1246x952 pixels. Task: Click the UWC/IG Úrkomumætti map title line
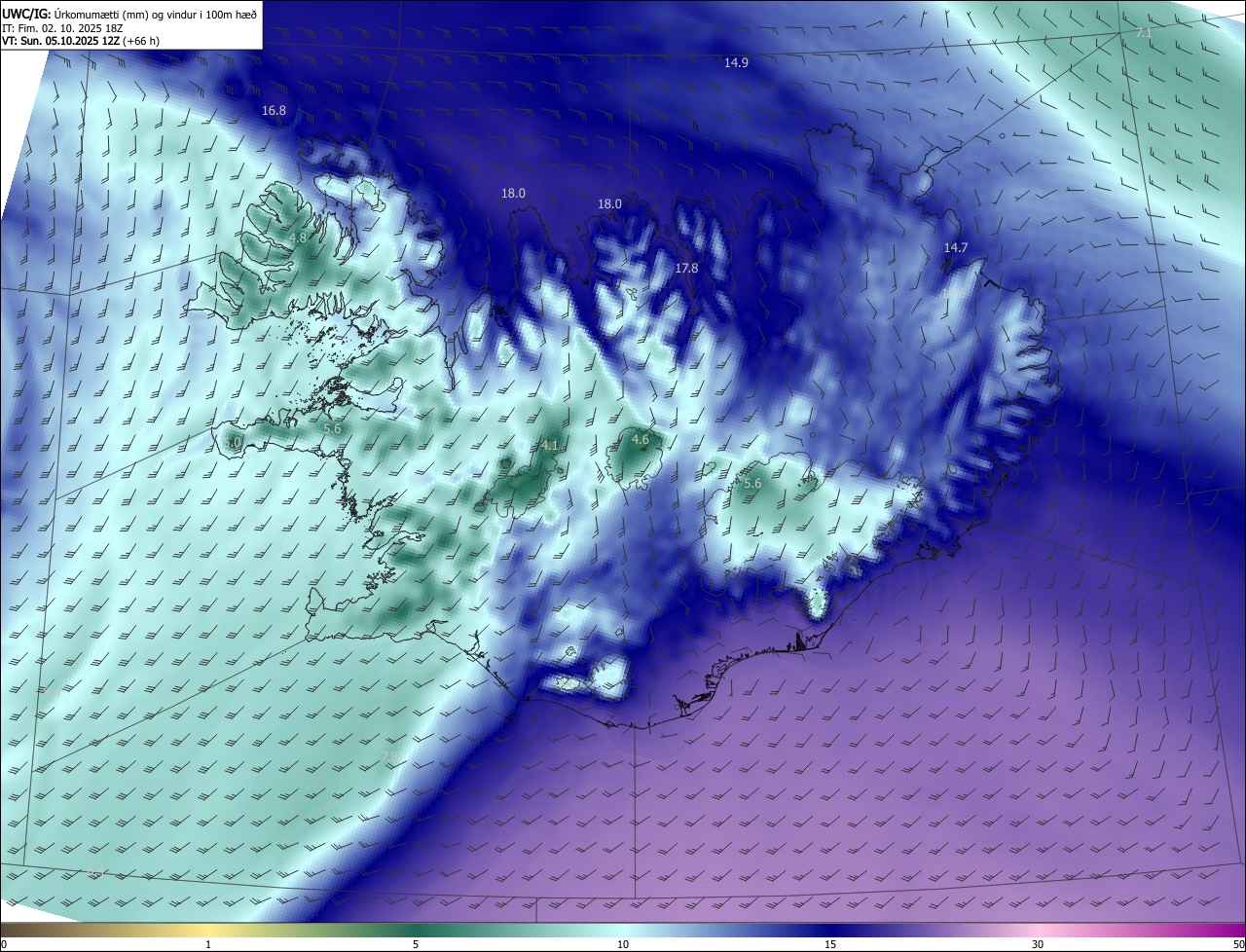tap(129, 15)
